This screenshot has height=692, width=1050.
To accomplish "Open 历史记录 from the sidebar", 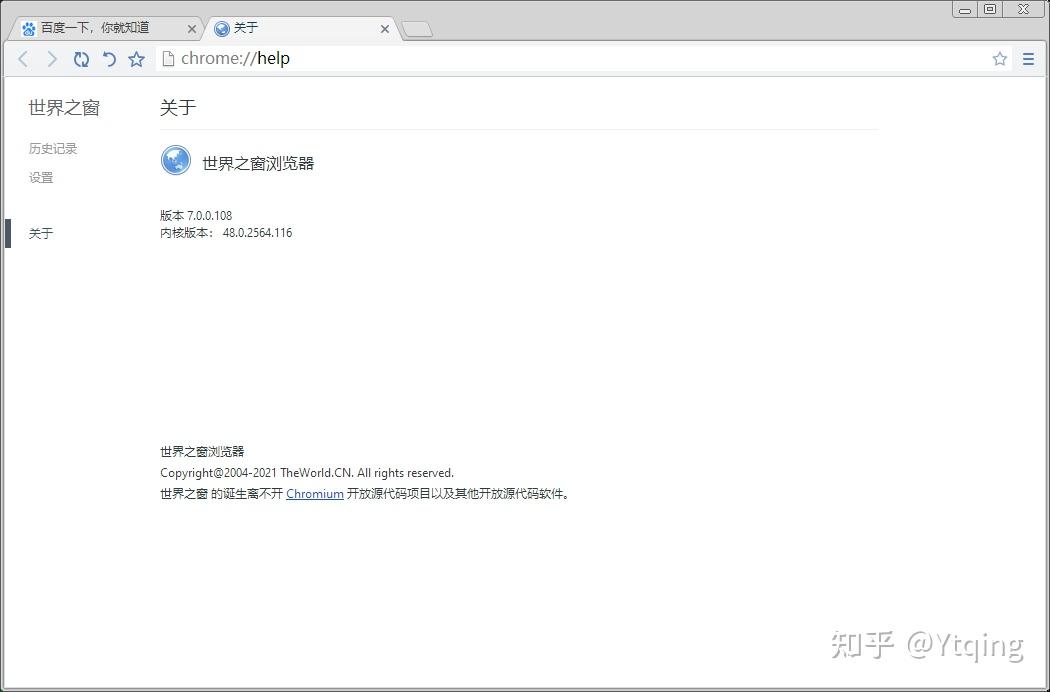I will click(52, 148).
